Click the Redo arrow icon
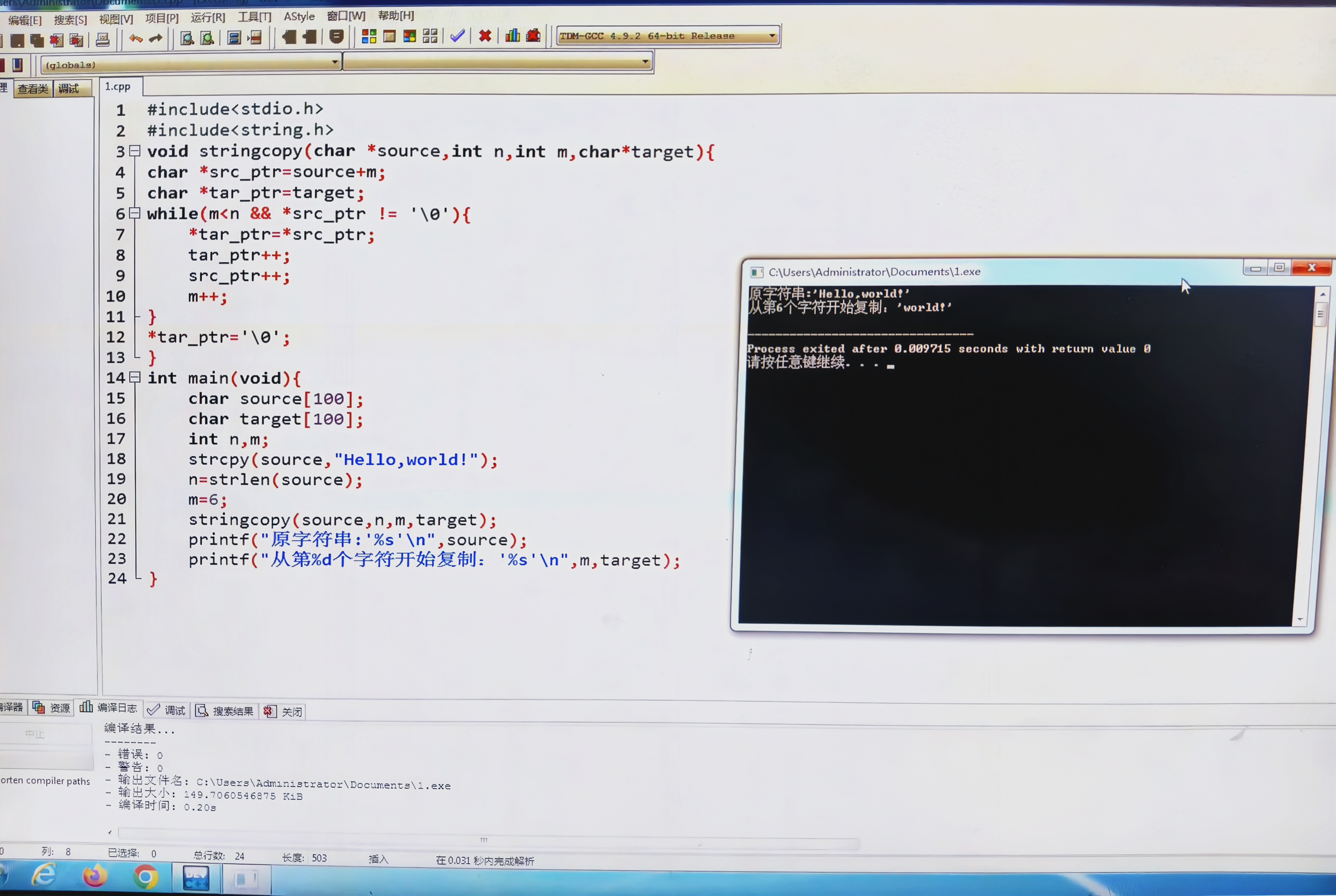 click(x=155, y=38)
